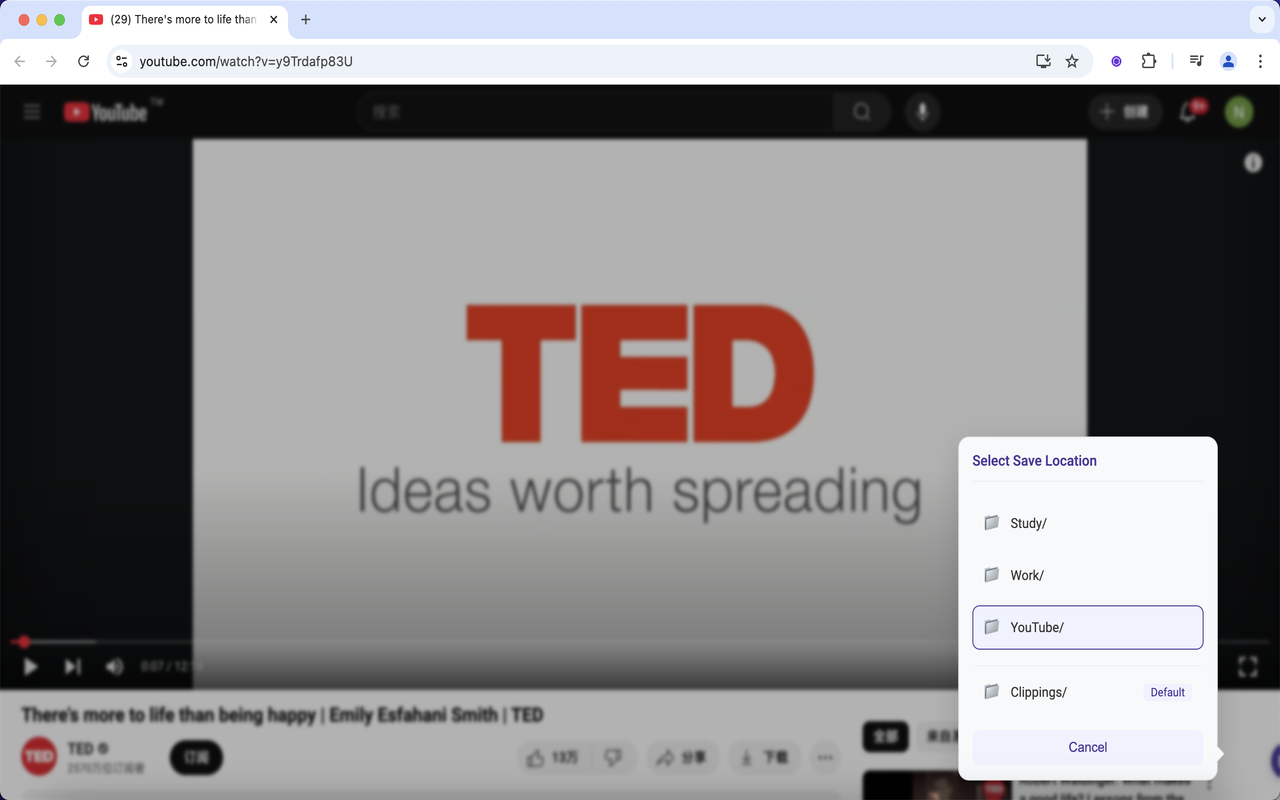Focus the address bar showing the youtube.com URL
This screenshot has height=800, width=1280.
(580, 61)
